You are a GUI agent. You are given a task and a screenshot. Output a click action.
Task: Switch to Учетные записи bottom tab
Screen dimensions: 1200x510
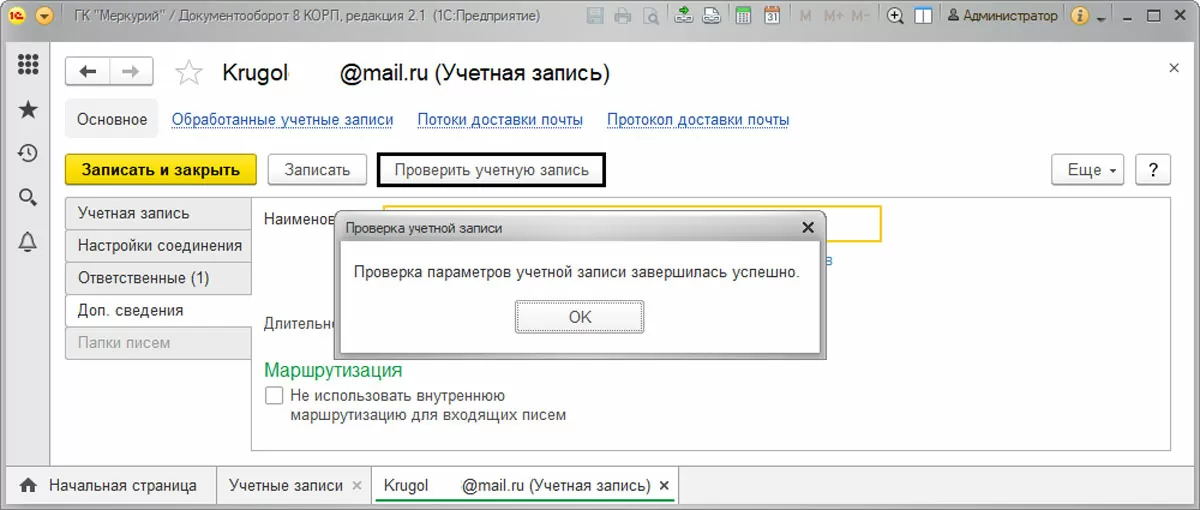[x=285, y=486]
